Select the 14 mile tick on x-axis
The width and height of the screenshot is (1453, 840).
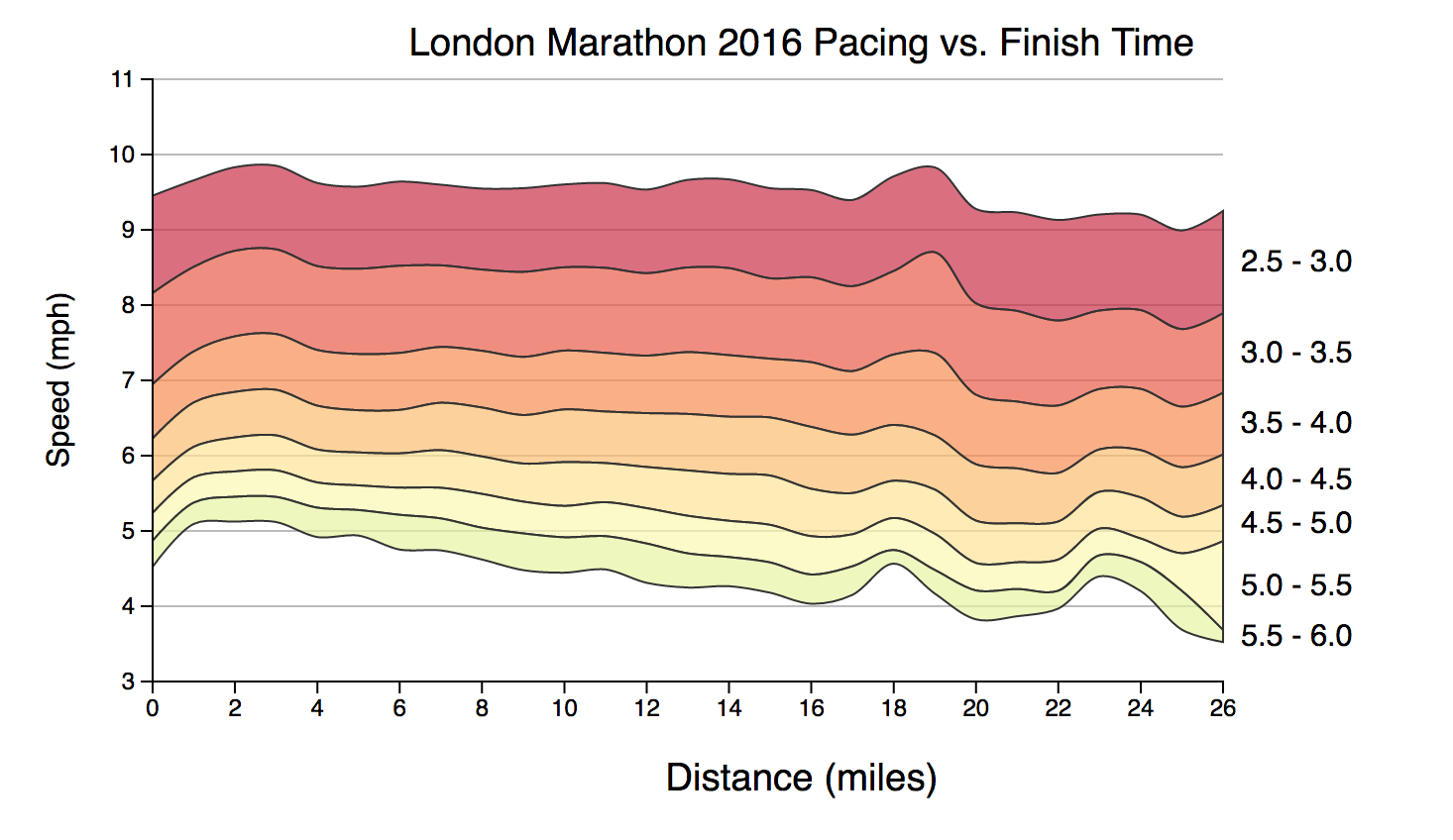pyautogui.click(x=728, y=708)
